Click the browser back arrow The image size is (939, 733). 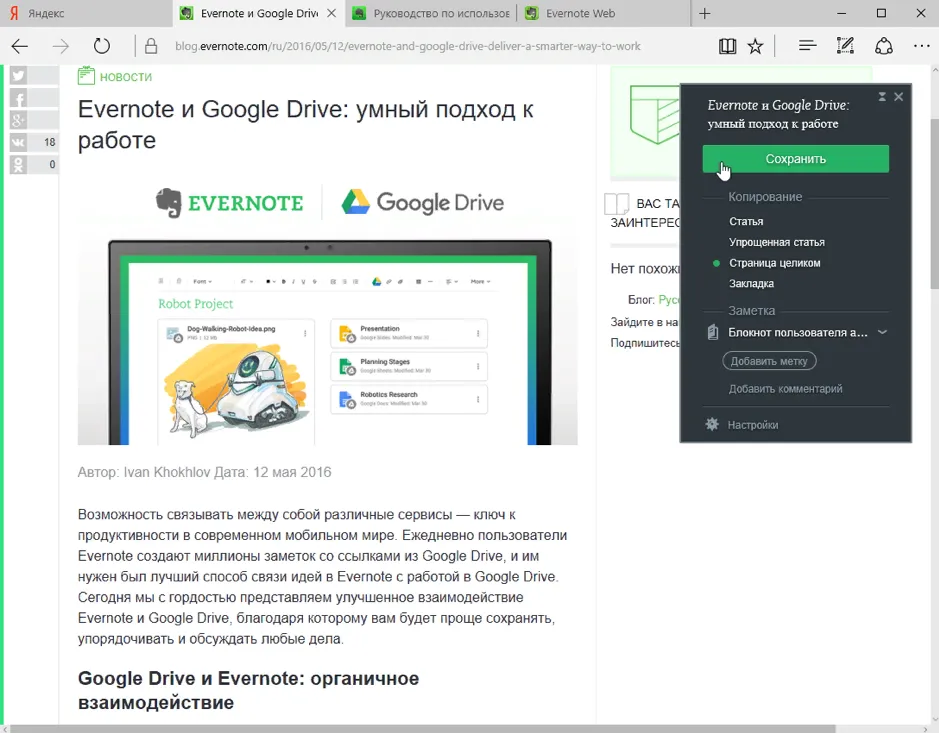click(20, 46)
